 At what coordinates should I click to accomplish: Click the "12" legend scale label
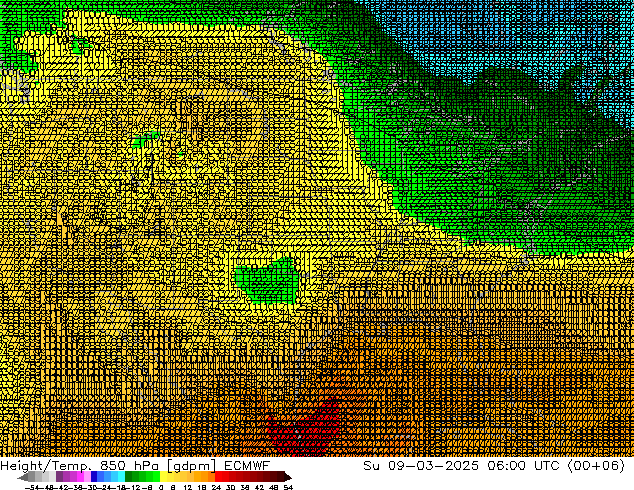(x=187, y=487)
